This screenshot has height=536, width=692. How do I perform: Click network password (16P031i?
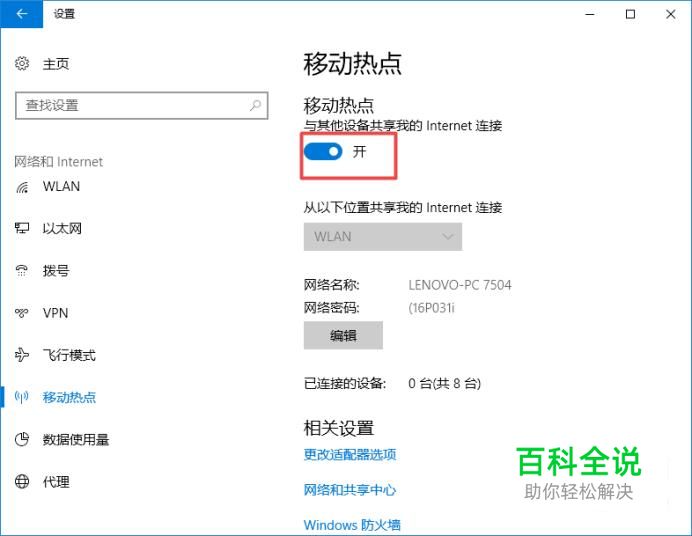431,307
